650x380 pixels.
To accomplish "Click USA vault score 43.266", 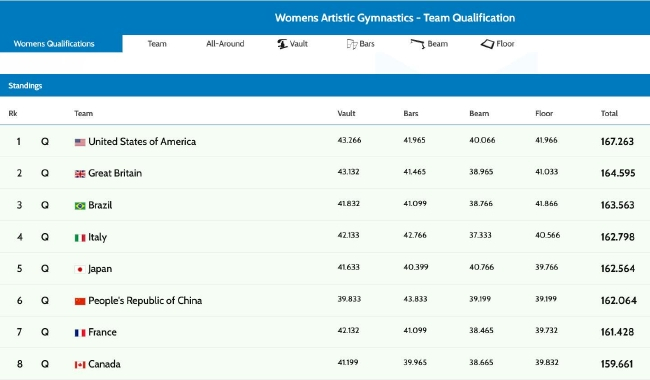I will tap(349, 140).
